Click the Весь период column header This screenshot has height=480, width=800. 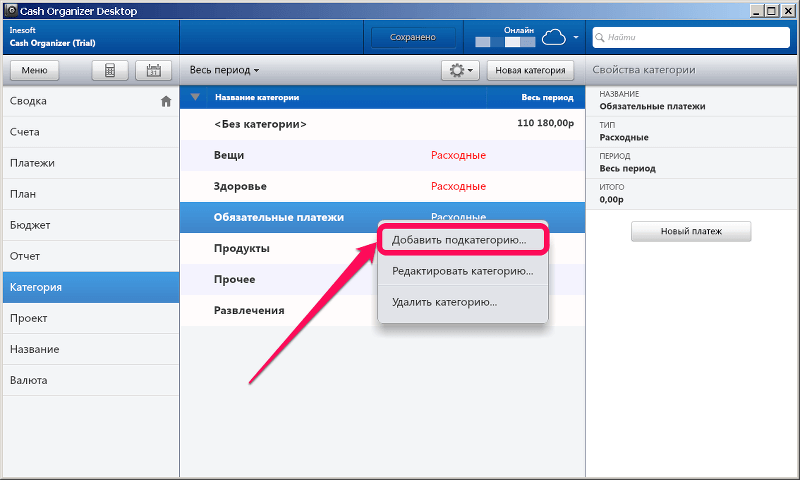(547, 97)
